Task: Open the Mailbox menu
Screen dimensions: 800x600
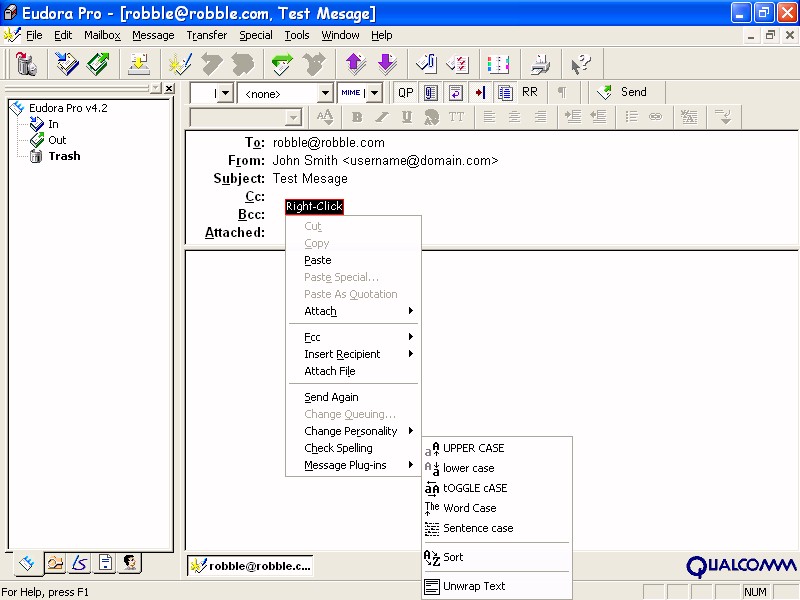Action: (x=102, y=35)
